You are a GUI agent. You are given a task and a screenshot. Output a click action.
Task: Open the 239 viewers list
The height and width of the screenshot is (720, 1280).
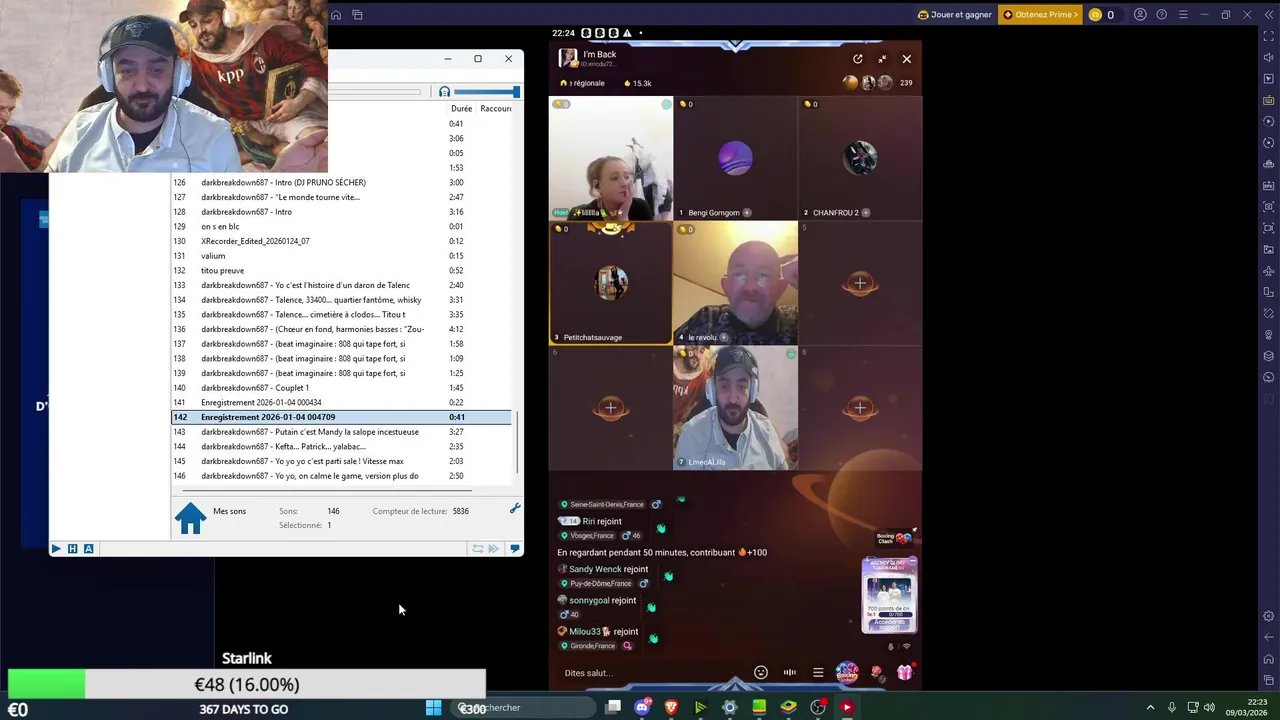point(906,83)
